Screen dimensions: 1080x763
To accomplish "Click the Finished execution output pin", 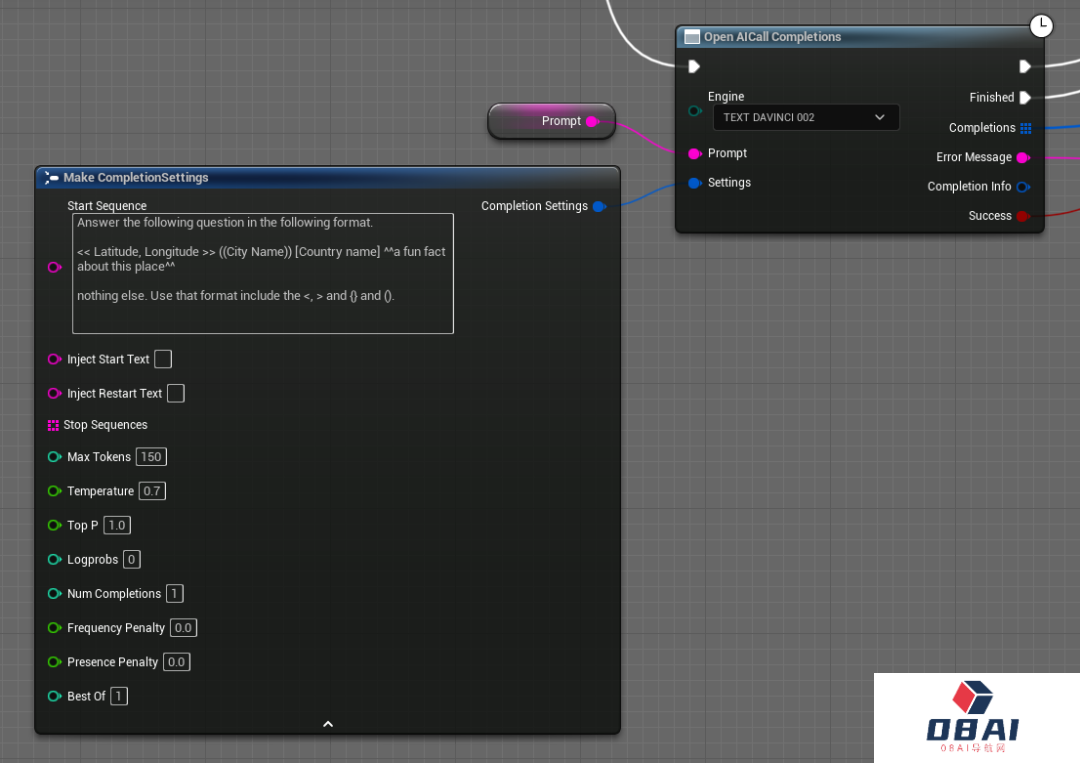I will [1025, 98].
